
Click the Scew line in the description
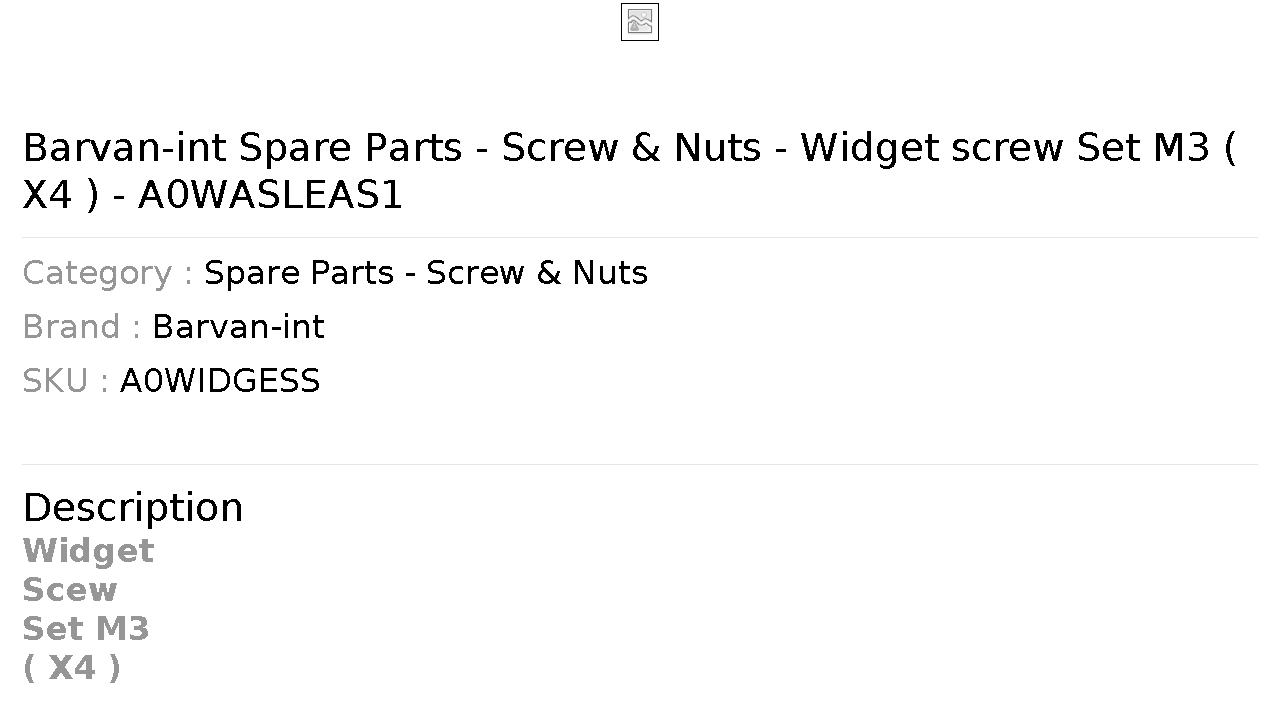[70, 590]
